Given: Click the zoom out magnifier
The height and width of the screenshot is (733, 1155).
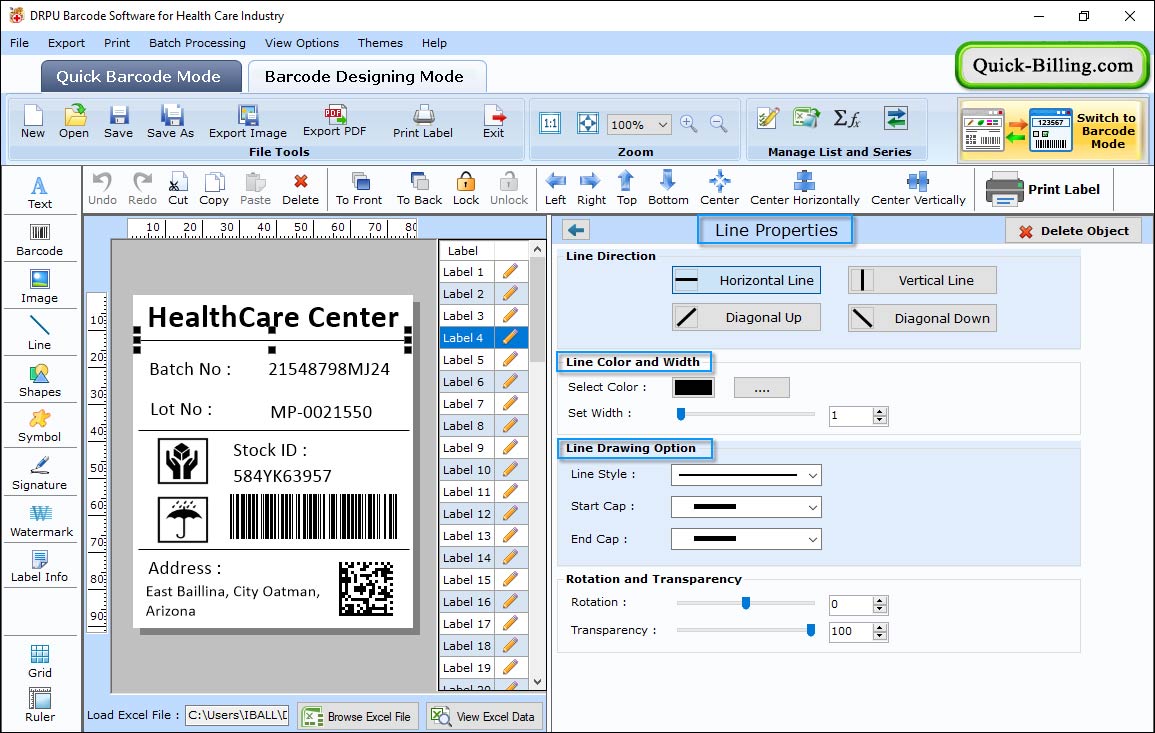Looking at the screenshot, I should (718, 123).
